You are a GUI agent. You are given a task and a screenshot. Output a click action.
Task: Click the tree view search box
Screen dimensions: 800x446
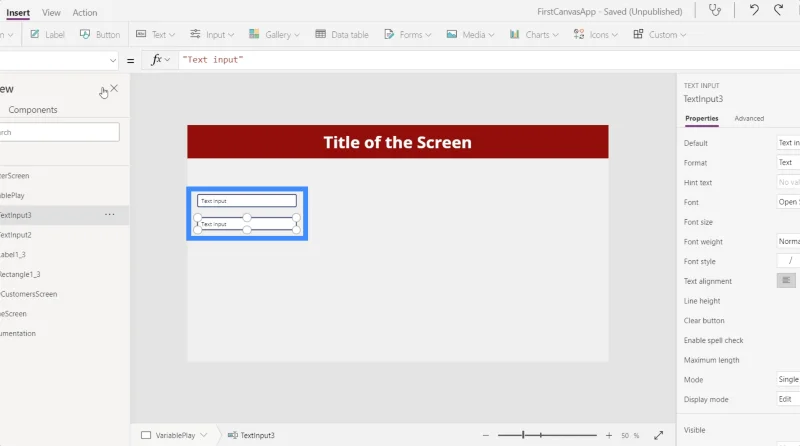60,132
